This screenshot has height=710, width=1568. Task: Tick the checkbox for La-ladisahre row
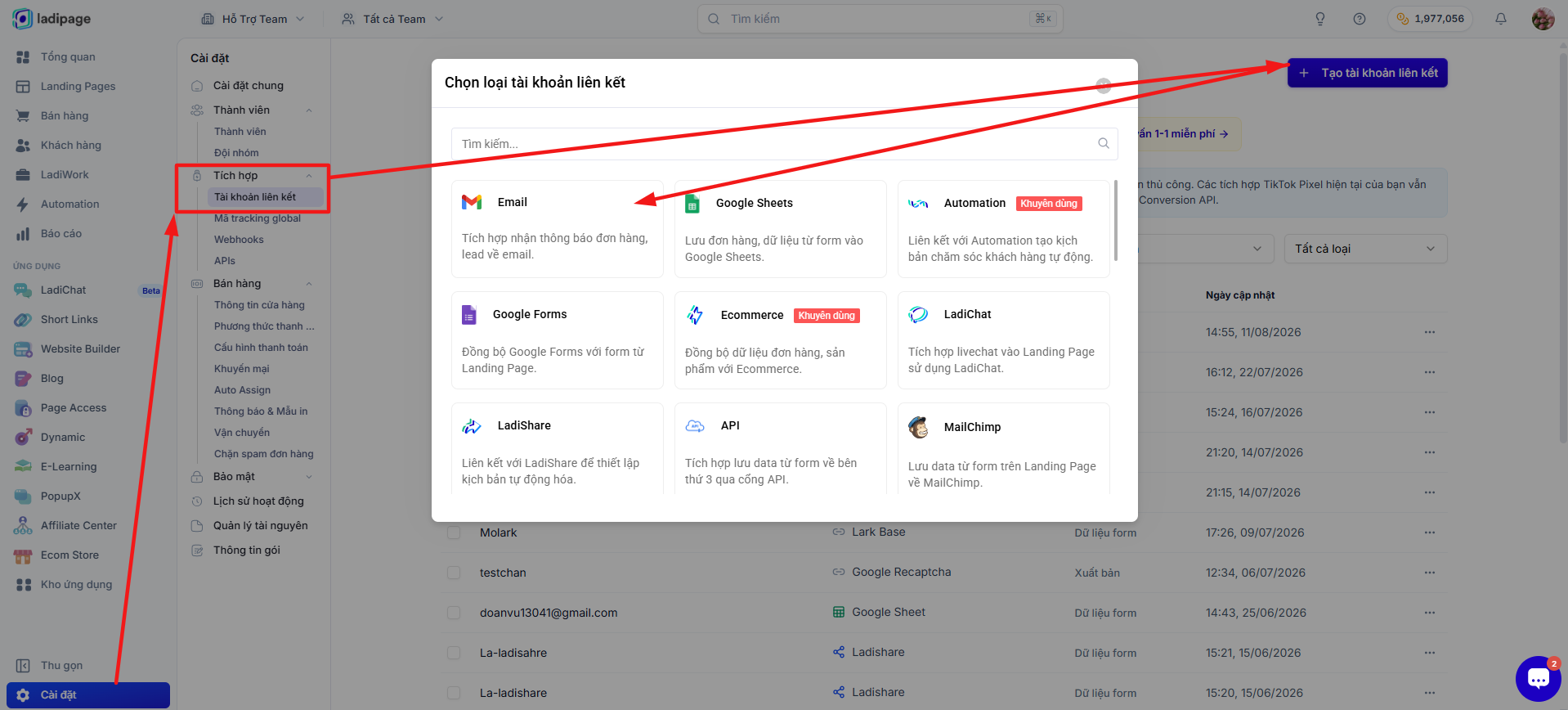click(x=454, y=653)
